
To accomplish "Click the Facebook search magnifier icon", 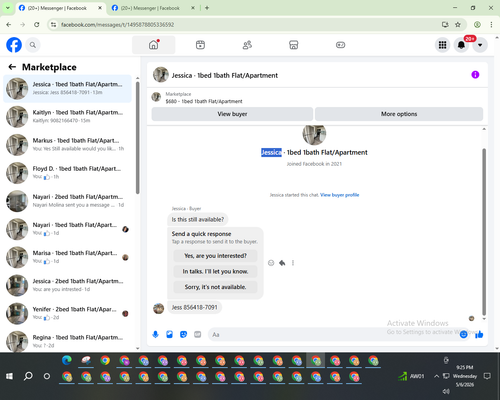I will tap(33, 45).
